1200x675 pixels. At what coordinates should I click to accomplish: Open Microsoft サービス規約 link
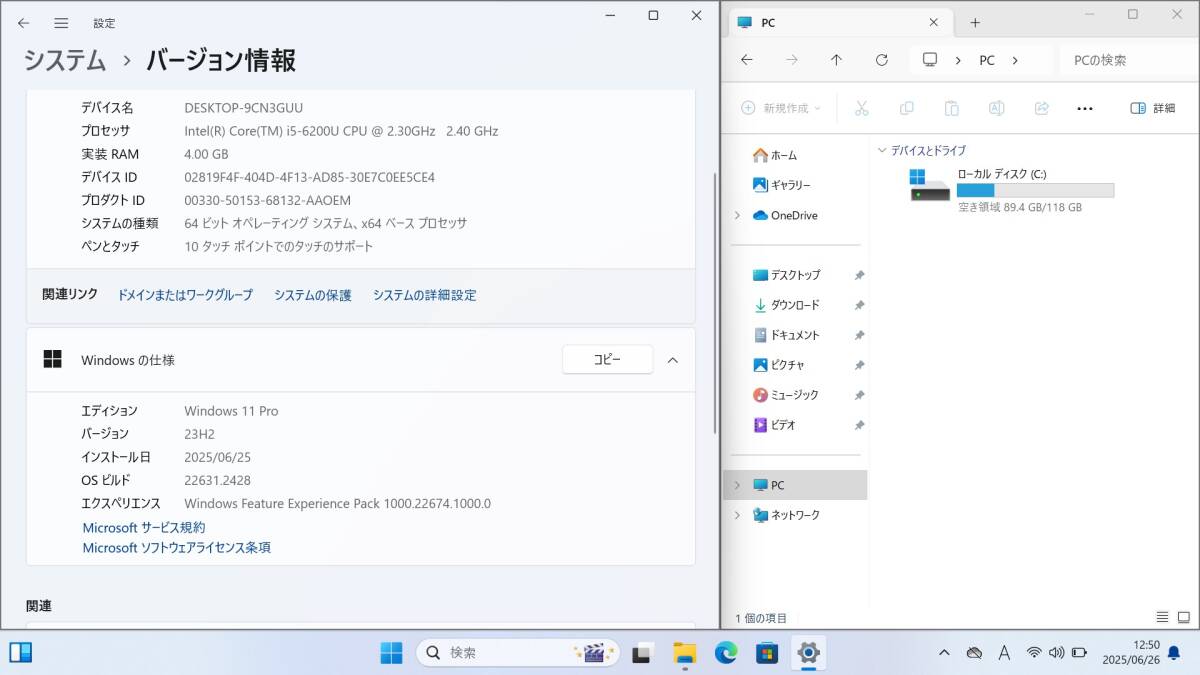click(x=144, y=527)
